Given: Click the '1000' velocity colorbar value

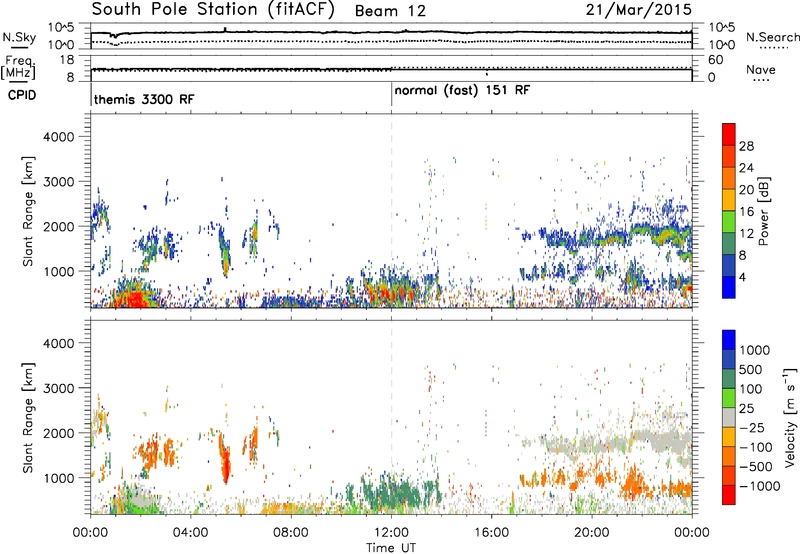Looking at the screenshot, I should [755, 350].
